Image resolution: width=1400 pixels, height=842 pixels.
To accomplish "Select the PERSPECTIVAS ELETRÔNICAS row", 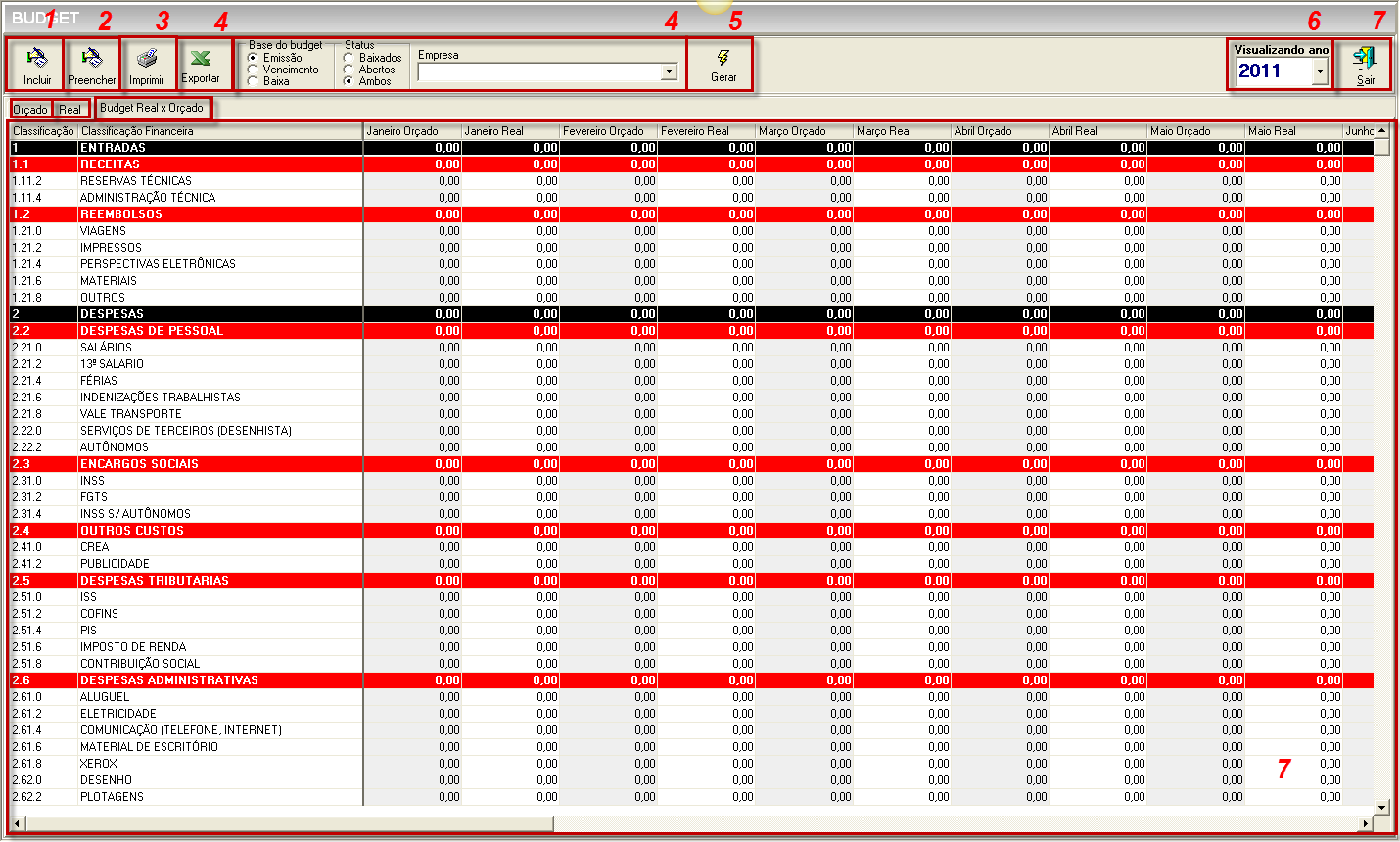I will coord(691,264).
